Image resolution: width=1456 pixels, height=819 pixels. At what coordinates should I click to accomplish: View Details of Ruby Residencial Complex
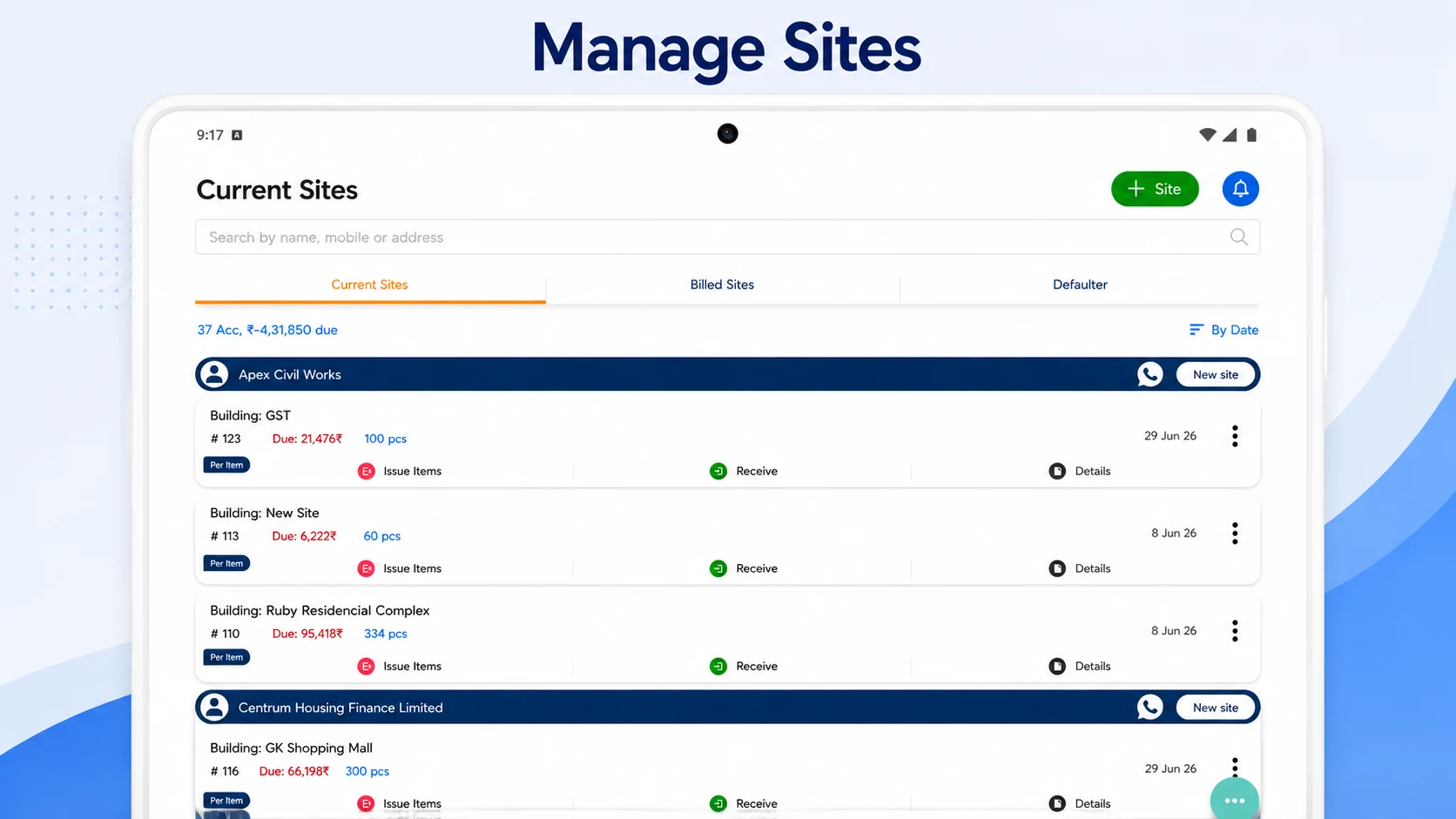(1080, 666)
